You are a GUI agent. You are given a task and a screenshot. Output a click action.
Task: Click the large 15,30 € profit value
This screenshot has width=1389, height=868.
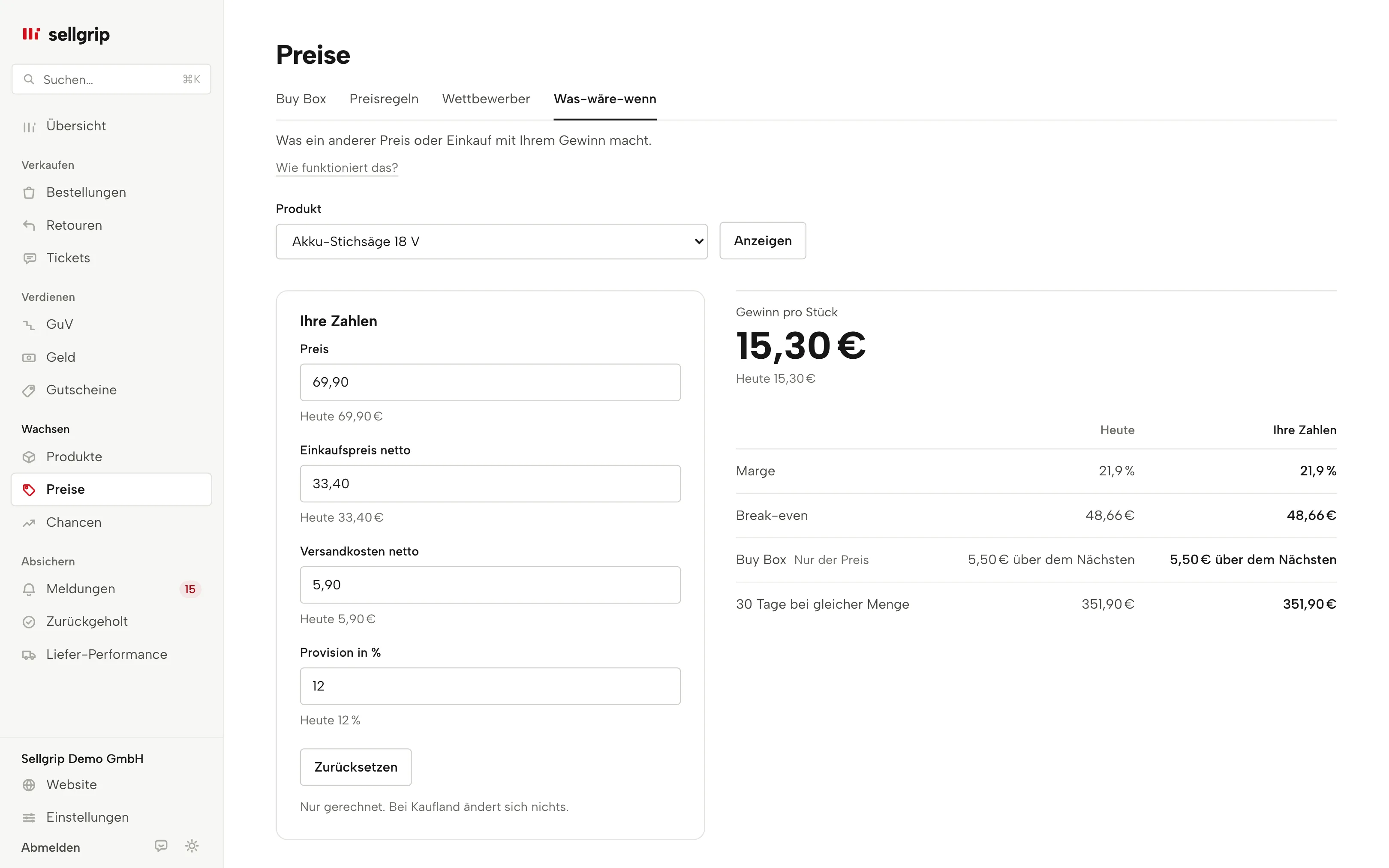tap(801, 345)
